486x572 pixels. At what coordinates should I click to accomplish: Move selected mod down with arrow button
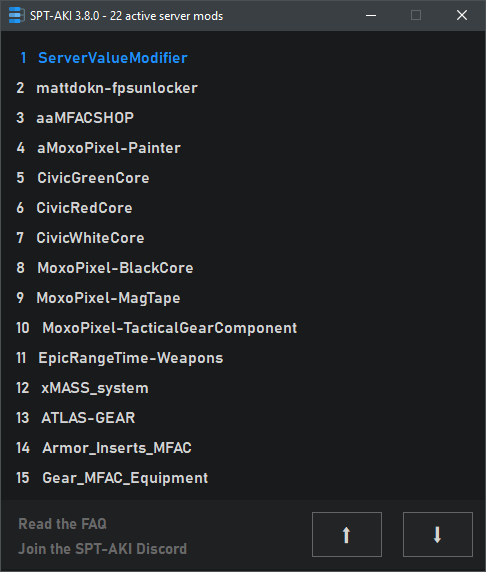[x=437, y=534]
